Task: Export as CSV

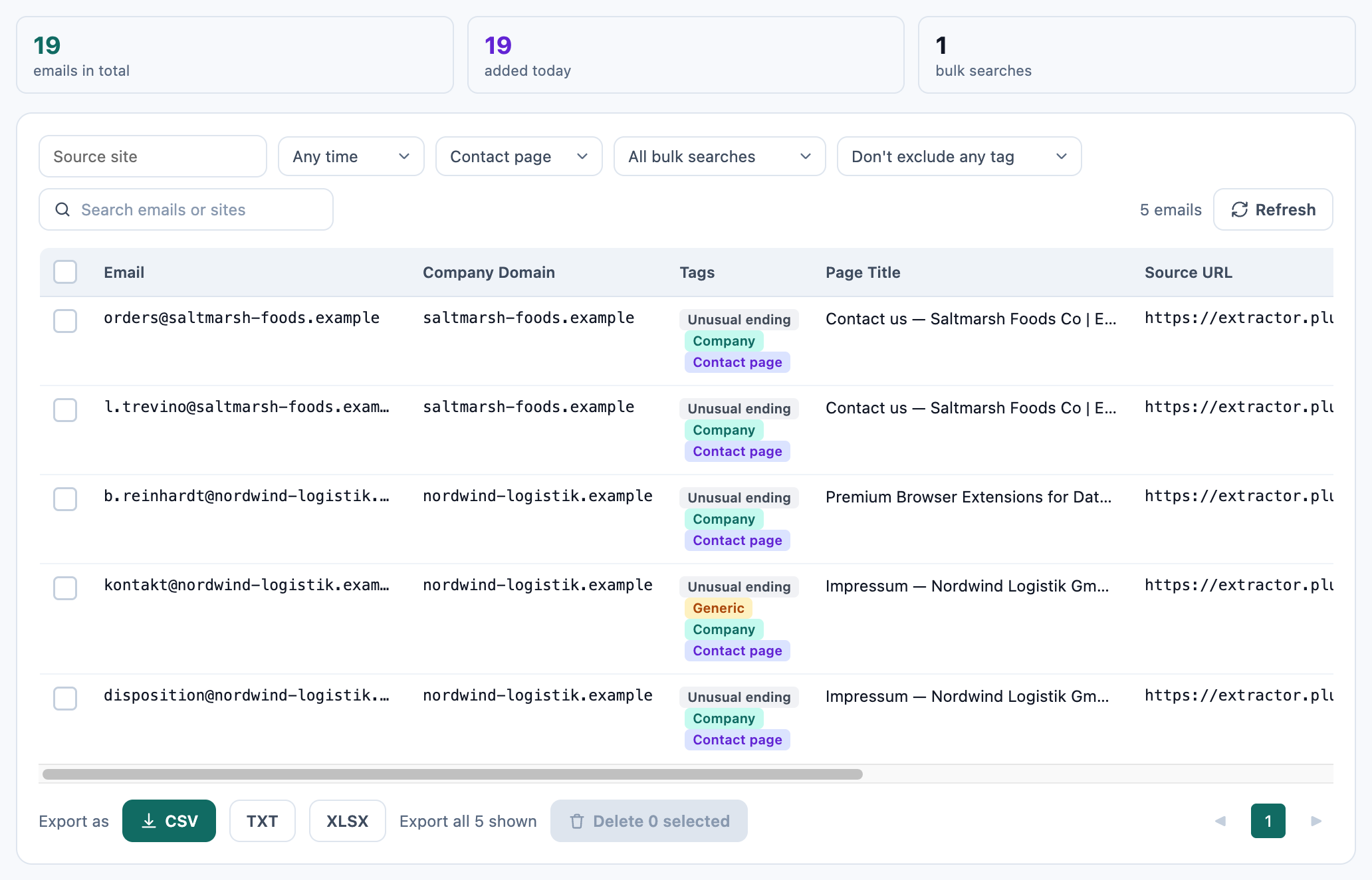Action: [169, 821]
